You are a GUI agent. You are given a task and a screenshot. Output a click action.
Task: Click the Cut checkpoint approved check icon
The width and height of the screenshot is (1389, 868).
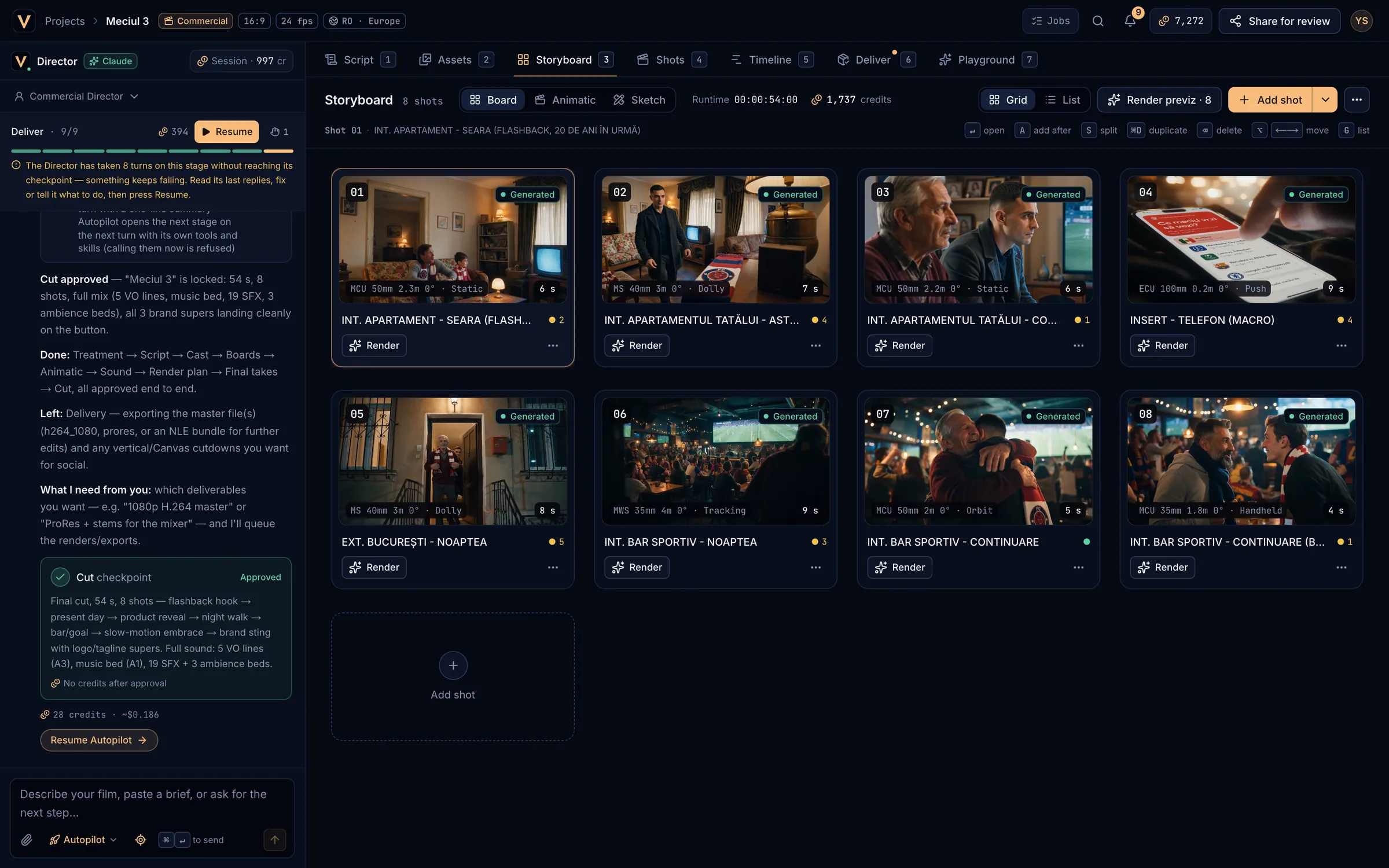[x=60, y=576]
